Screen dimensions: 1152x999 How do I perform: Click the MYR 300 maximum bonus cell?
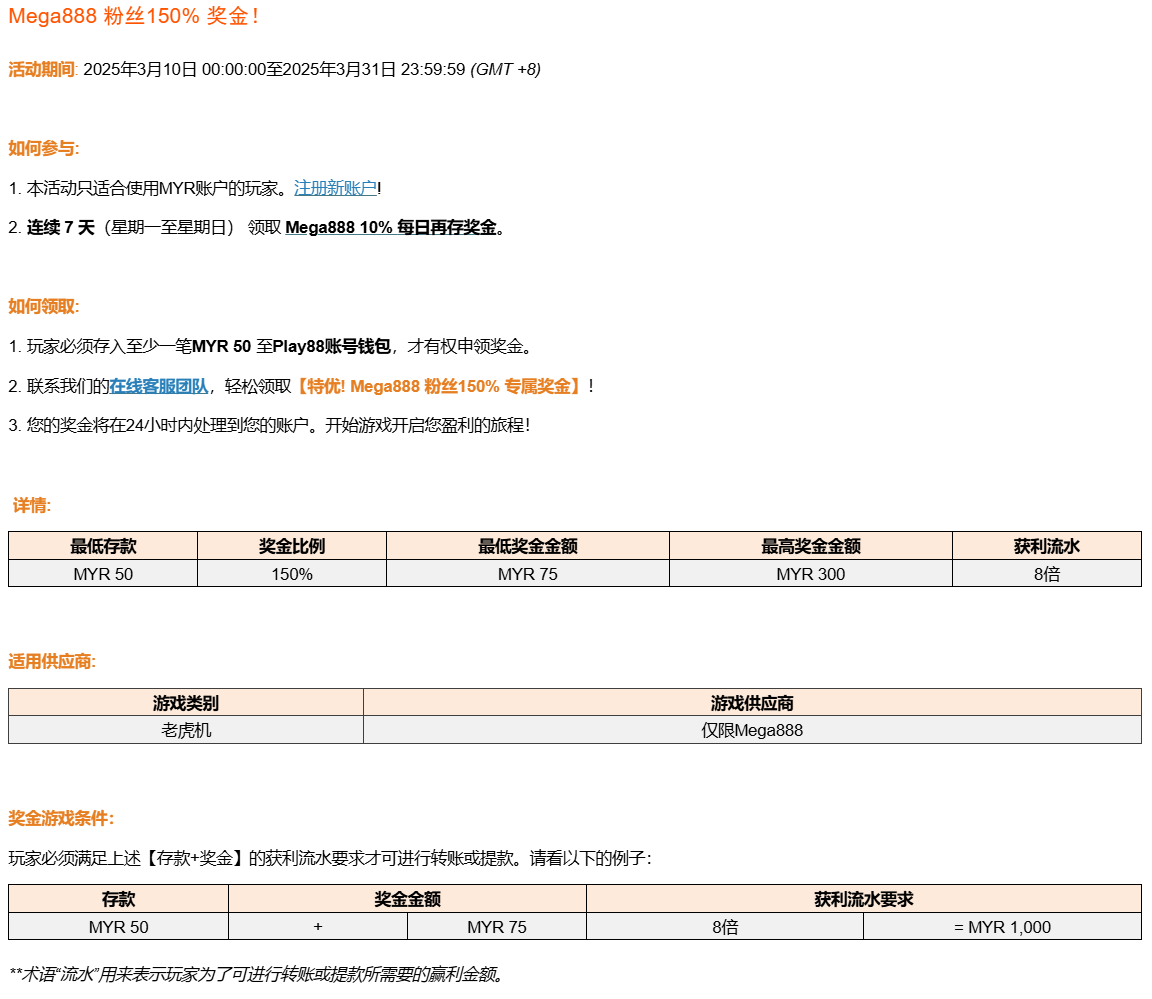(810, 574)
